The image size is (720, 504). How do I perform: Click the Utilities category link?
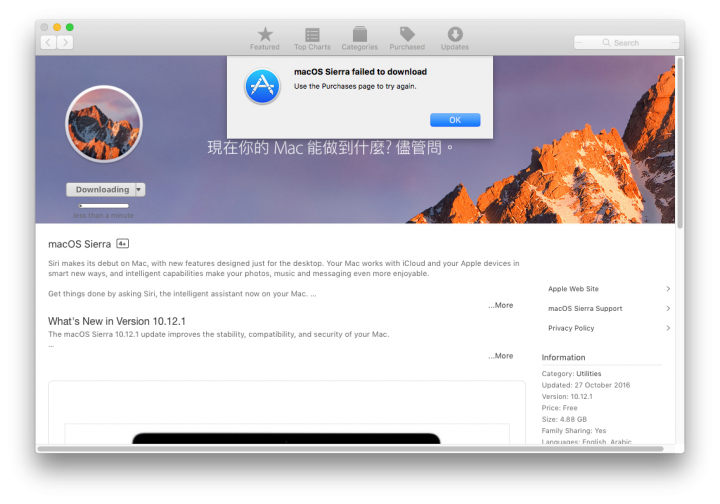click(x=589, y=374)
